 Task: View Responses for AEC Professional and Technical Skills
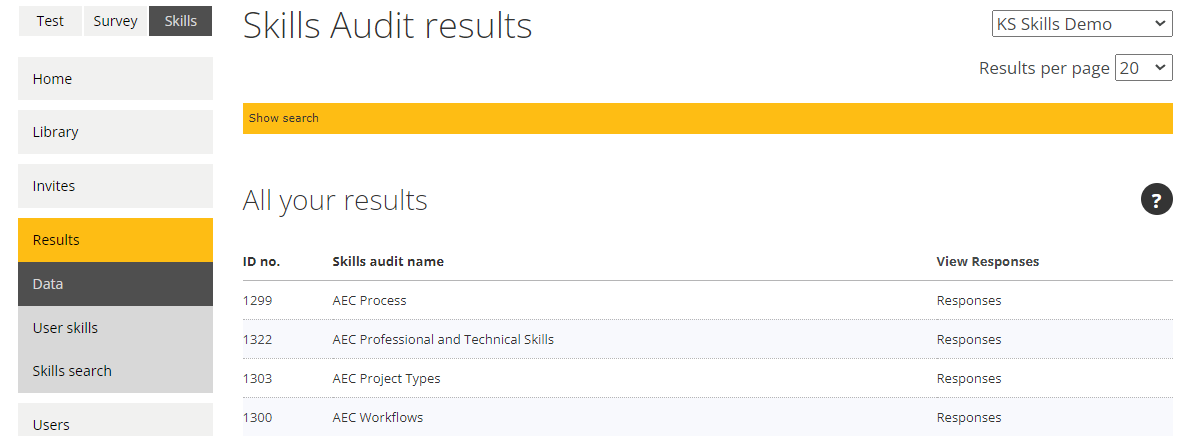[x=969, y=340]
